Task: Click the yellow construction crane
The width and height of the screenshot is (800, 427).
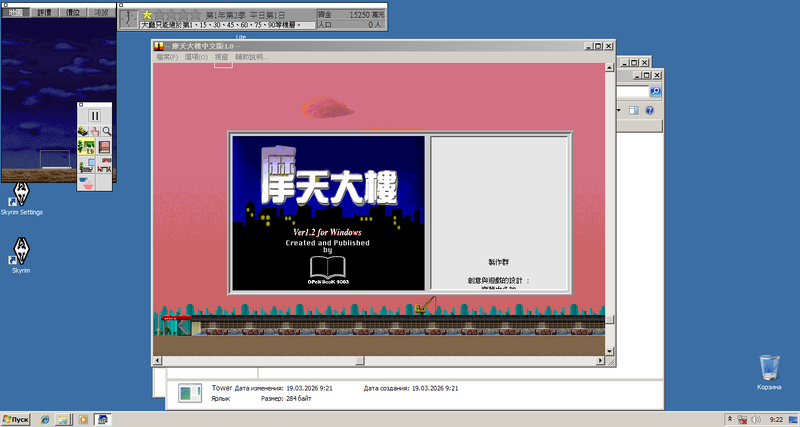Action: 424,305
